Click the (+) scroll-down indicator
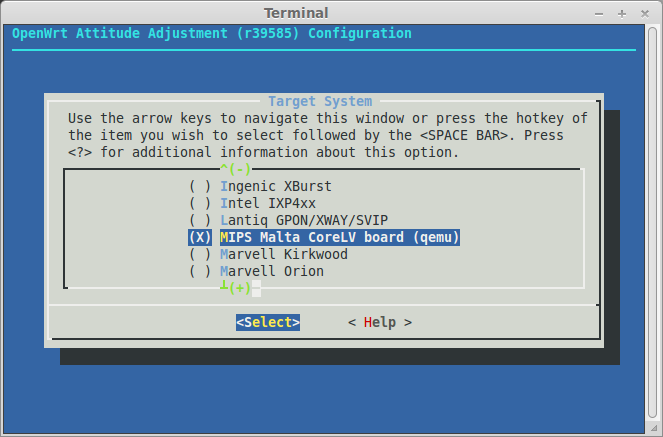Screen dimensions: 663x437 pyautogui.click(x=240, y=288)
